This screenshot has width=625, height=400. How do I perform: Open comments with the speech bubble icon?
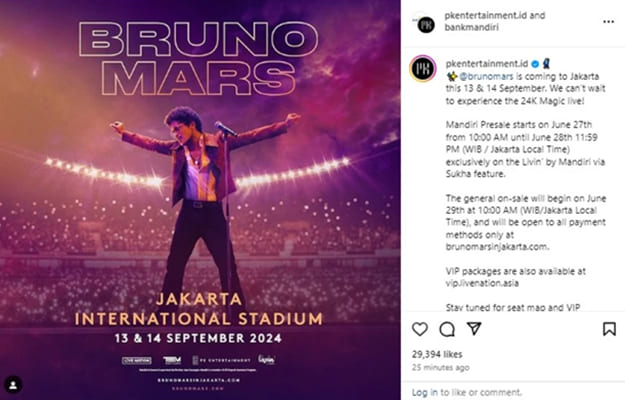[447, 329]
